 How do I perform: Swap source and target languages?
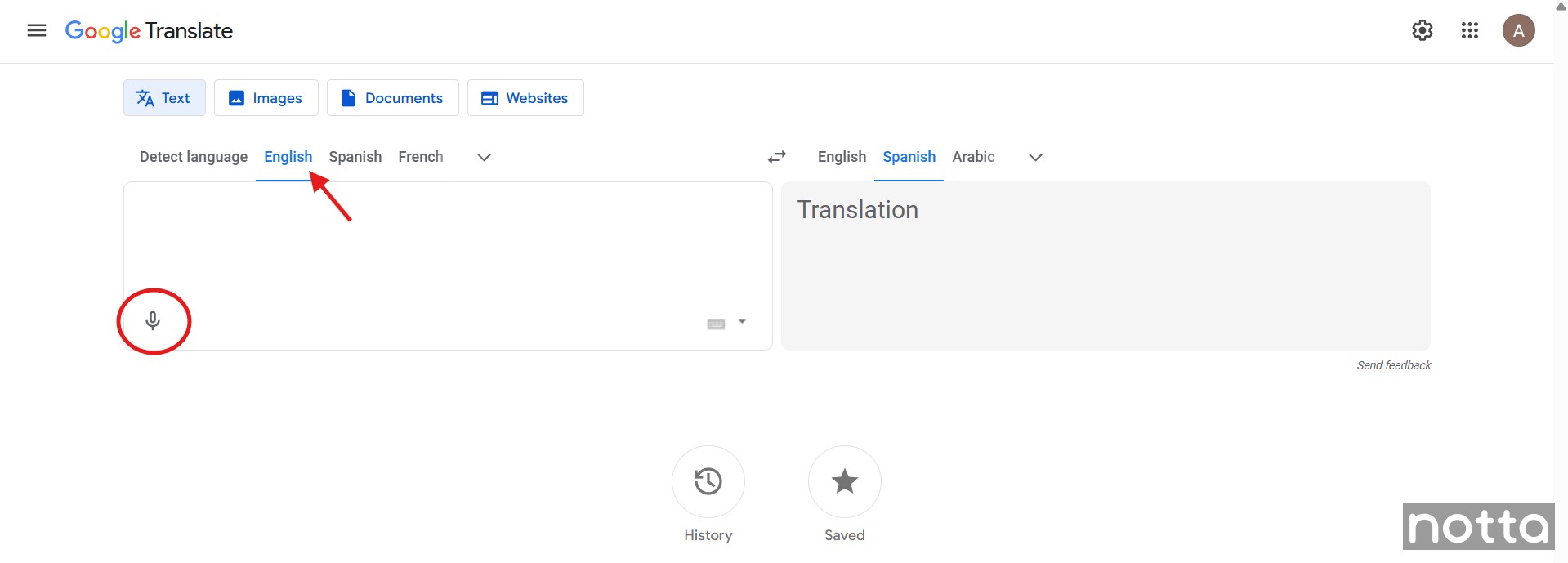click(777, 157)
